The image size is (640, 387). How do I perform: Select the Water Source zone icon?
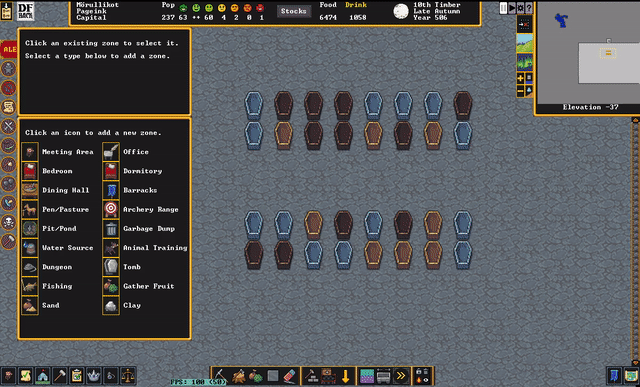(30, 248)
